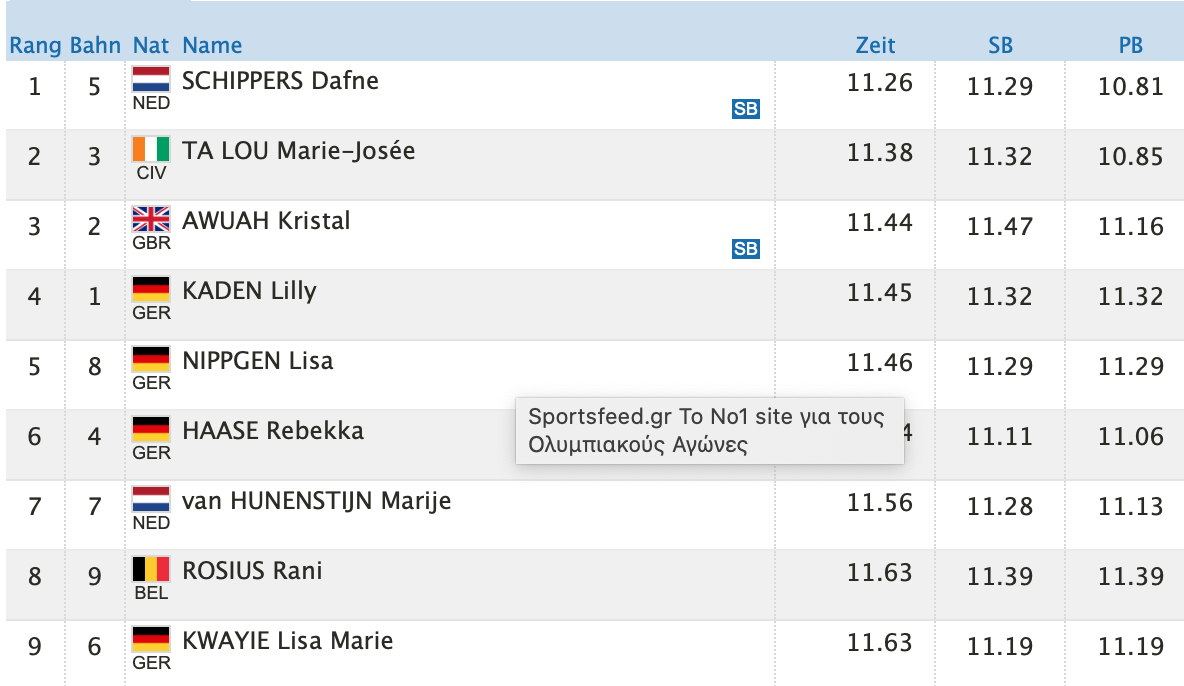The width and height of the screenshot is (1184, 686).
Task: Click the 11.26 time for SCHIPPERS
Action: point(879,82)
